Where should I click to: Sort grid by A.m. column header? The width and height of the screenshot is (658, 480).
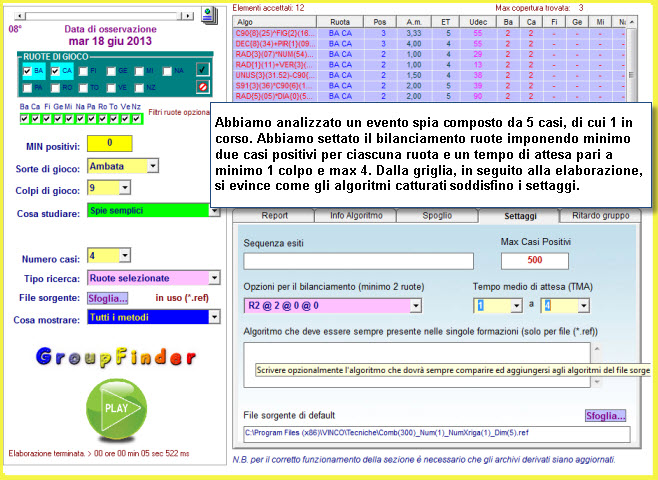[414, 22]
